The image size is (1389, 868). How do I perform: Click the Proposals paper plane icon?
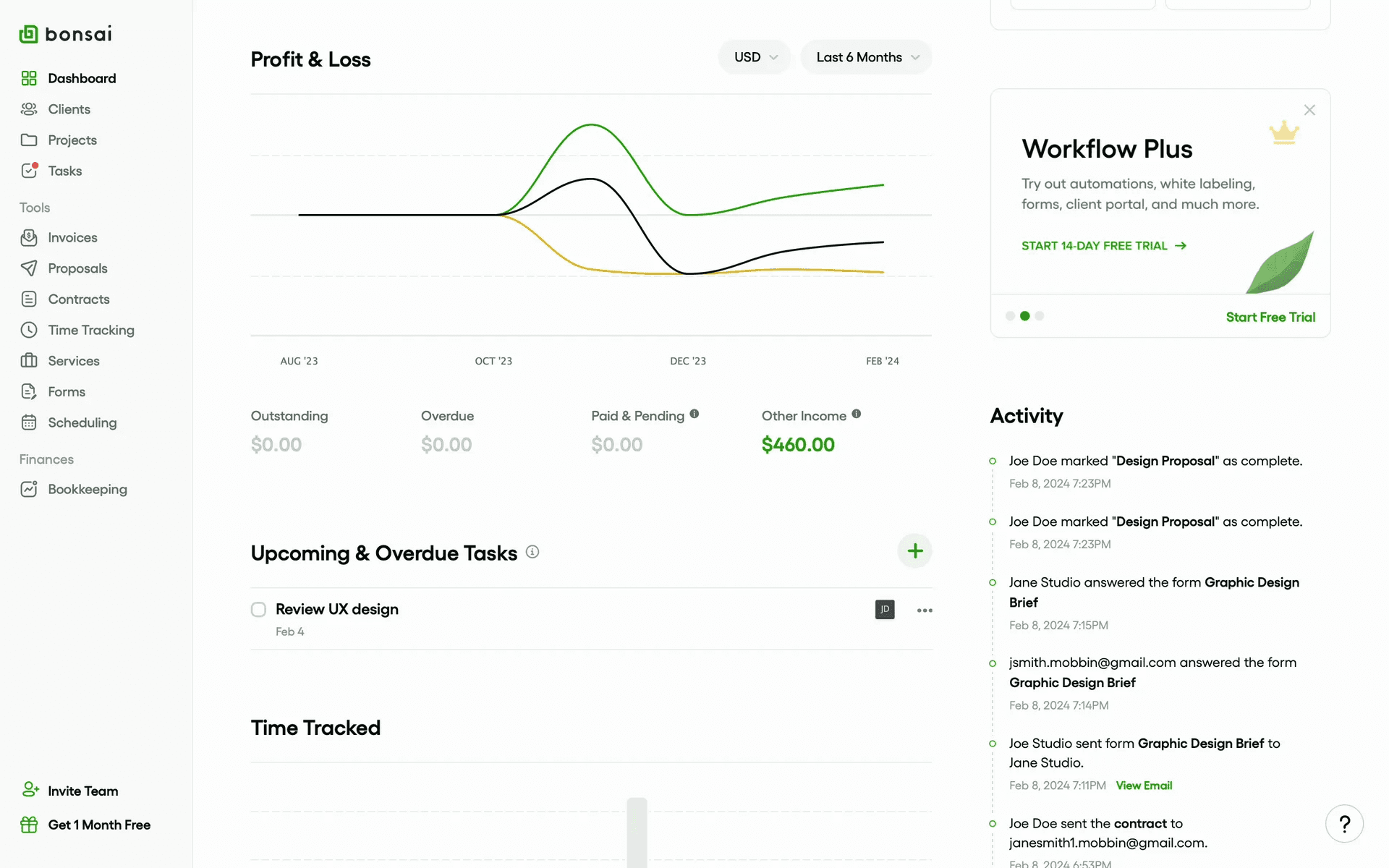click(29, 268)
